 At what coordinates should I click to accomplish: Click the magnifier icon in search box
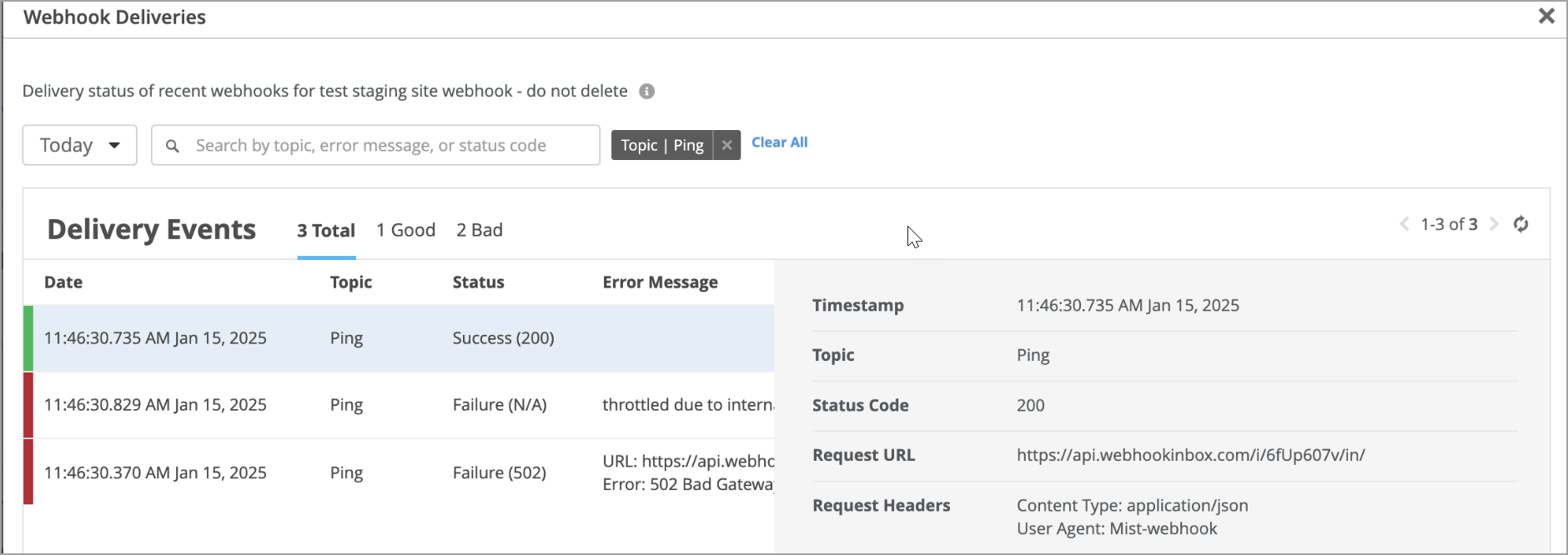point(173,146)
